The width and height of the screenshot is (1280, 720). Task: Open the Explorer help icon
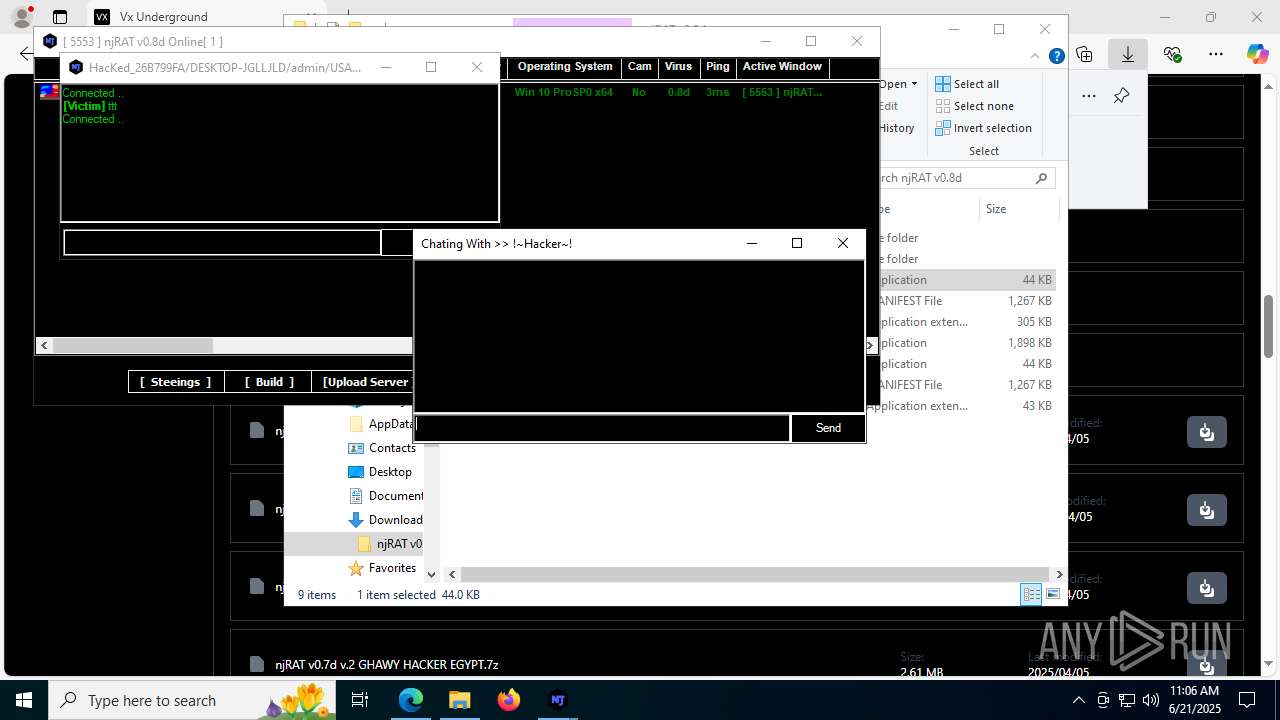(x=1056, y=56)
